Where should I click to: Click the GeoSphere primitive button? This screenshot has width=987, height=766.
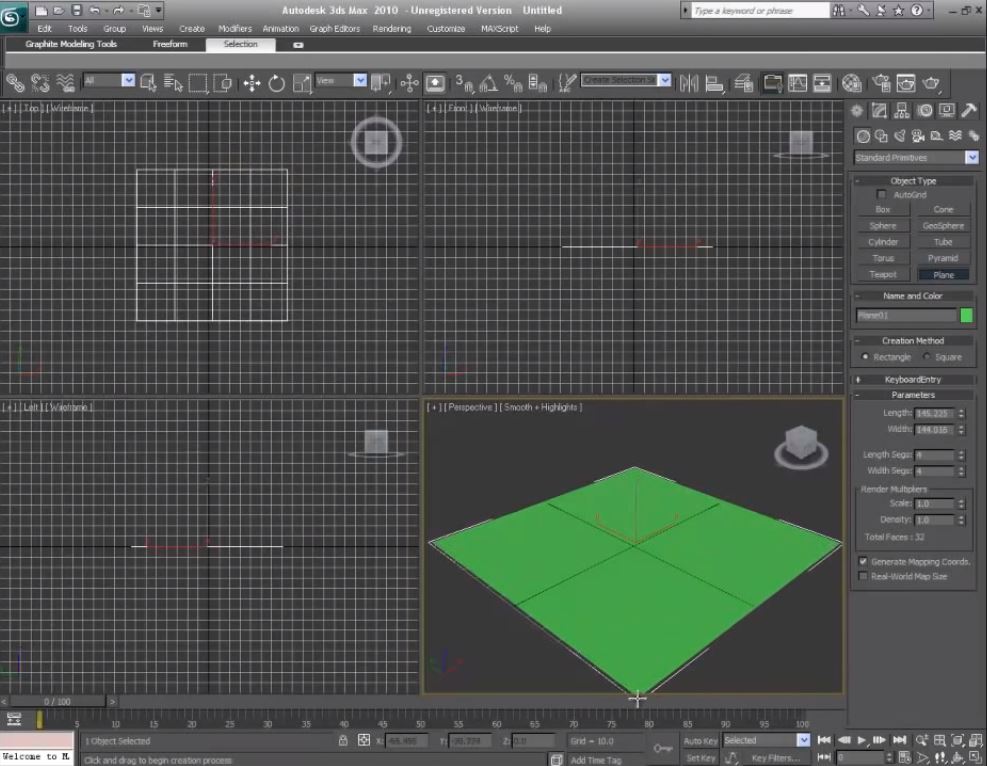pyautogui.click(x=943, y=226)
